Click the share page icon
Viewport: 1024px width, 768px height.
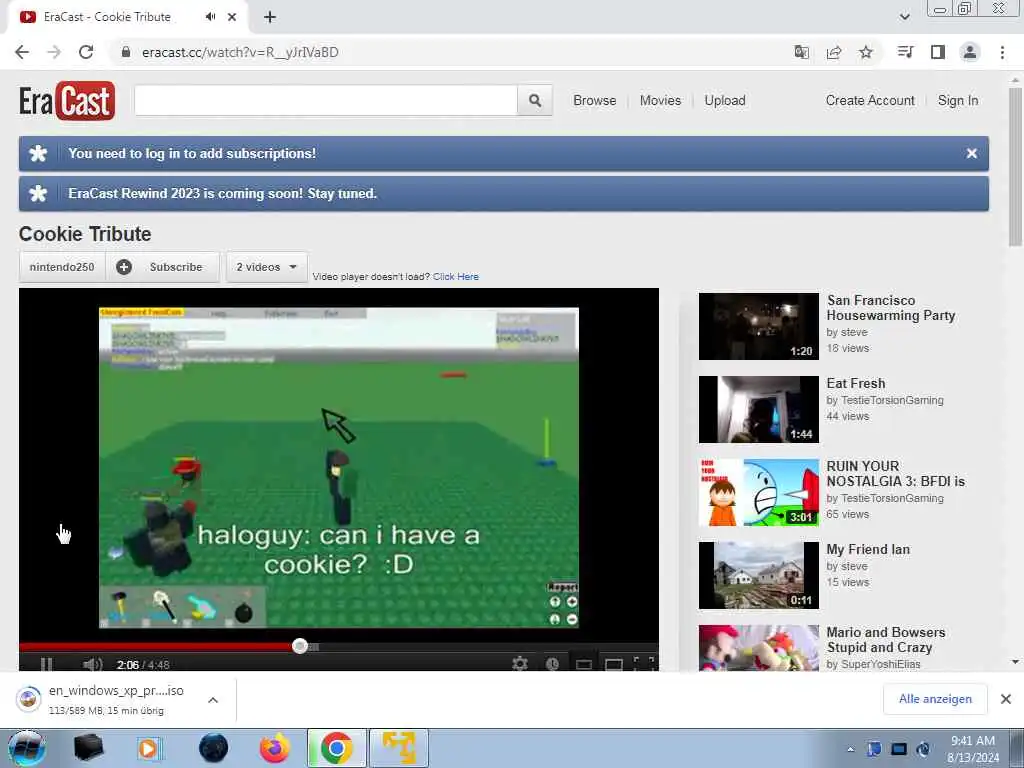pyautogui.click(x=834, y=52)
